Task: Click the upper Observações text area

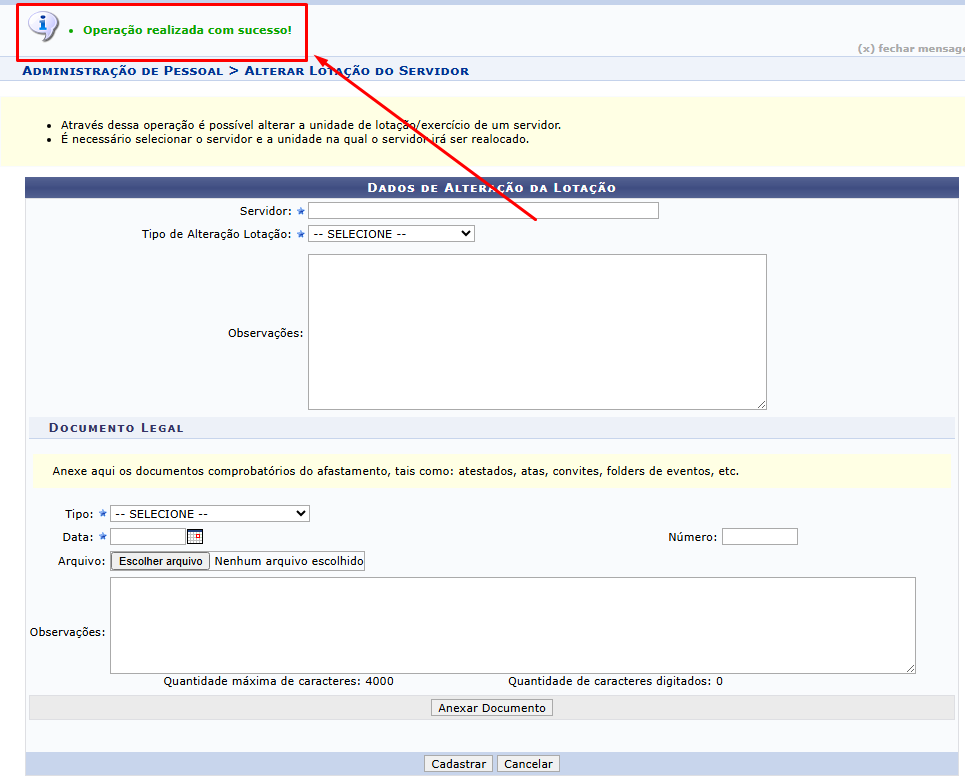Action: coord(537,332)
